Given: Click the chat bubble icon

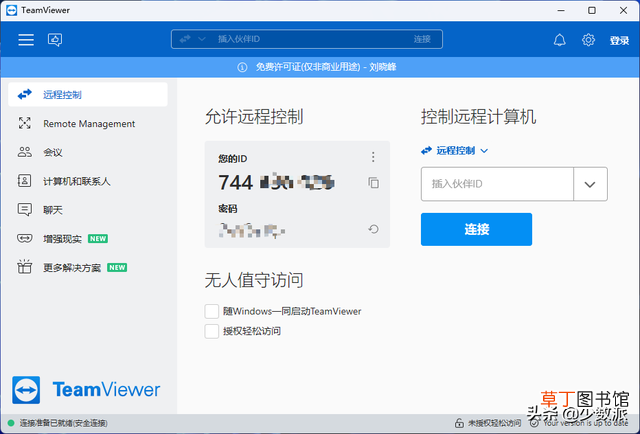Looking at the screenshot, I should [24, 209].
